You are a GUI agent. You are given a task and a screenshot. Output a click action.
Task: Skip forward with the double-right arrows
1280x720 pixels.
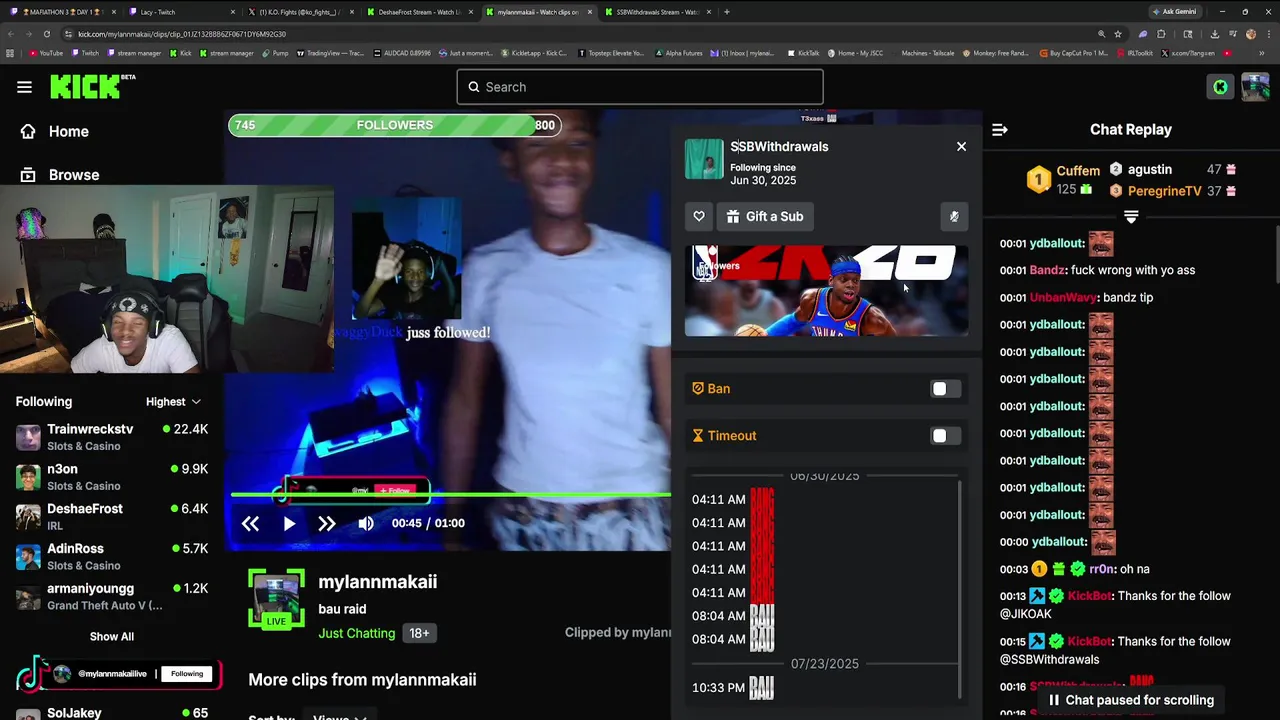(327, 523)
